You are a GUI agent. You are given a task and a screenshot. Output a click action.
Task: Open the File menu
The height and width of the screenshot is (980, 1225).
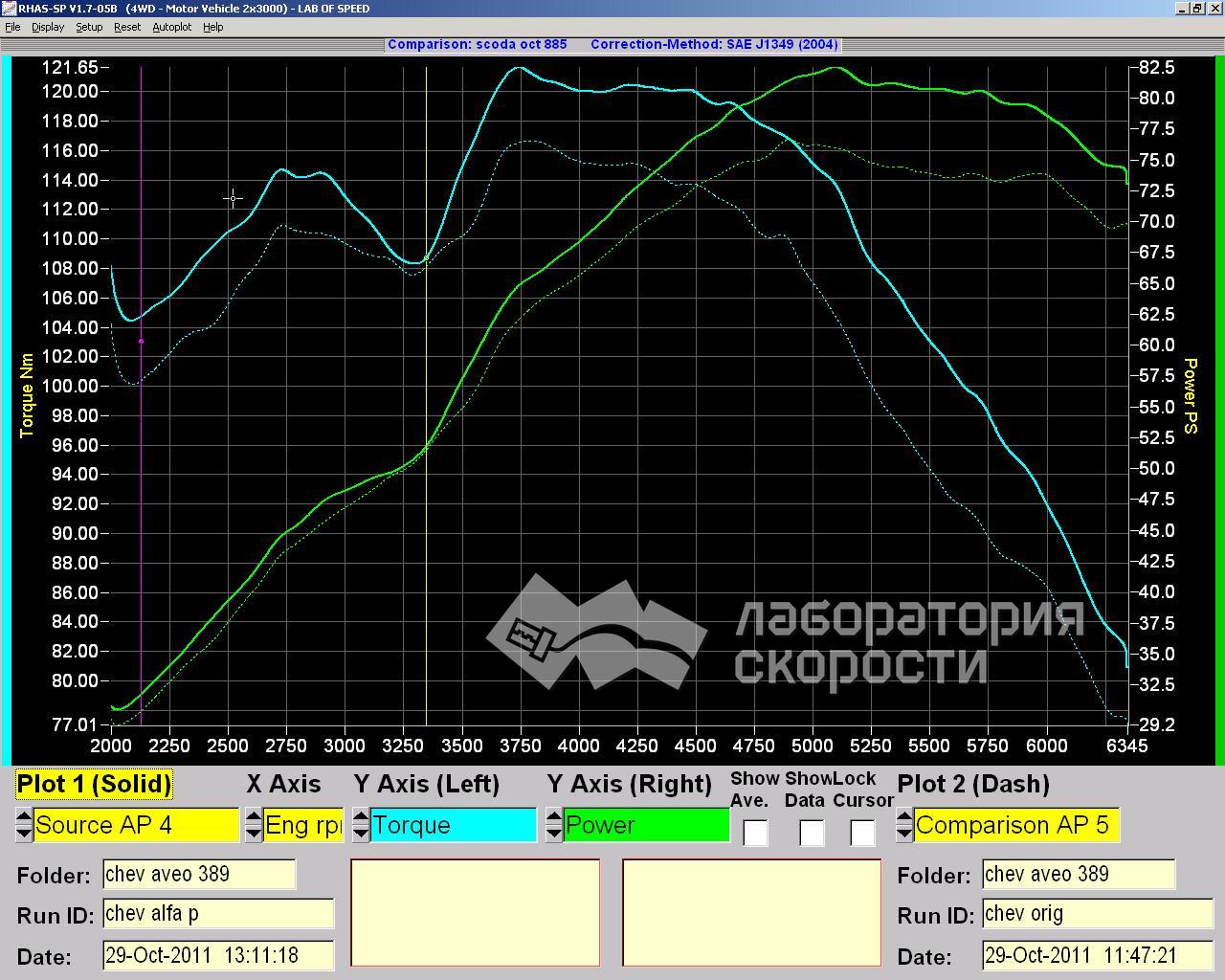click(x=12, y=27)
